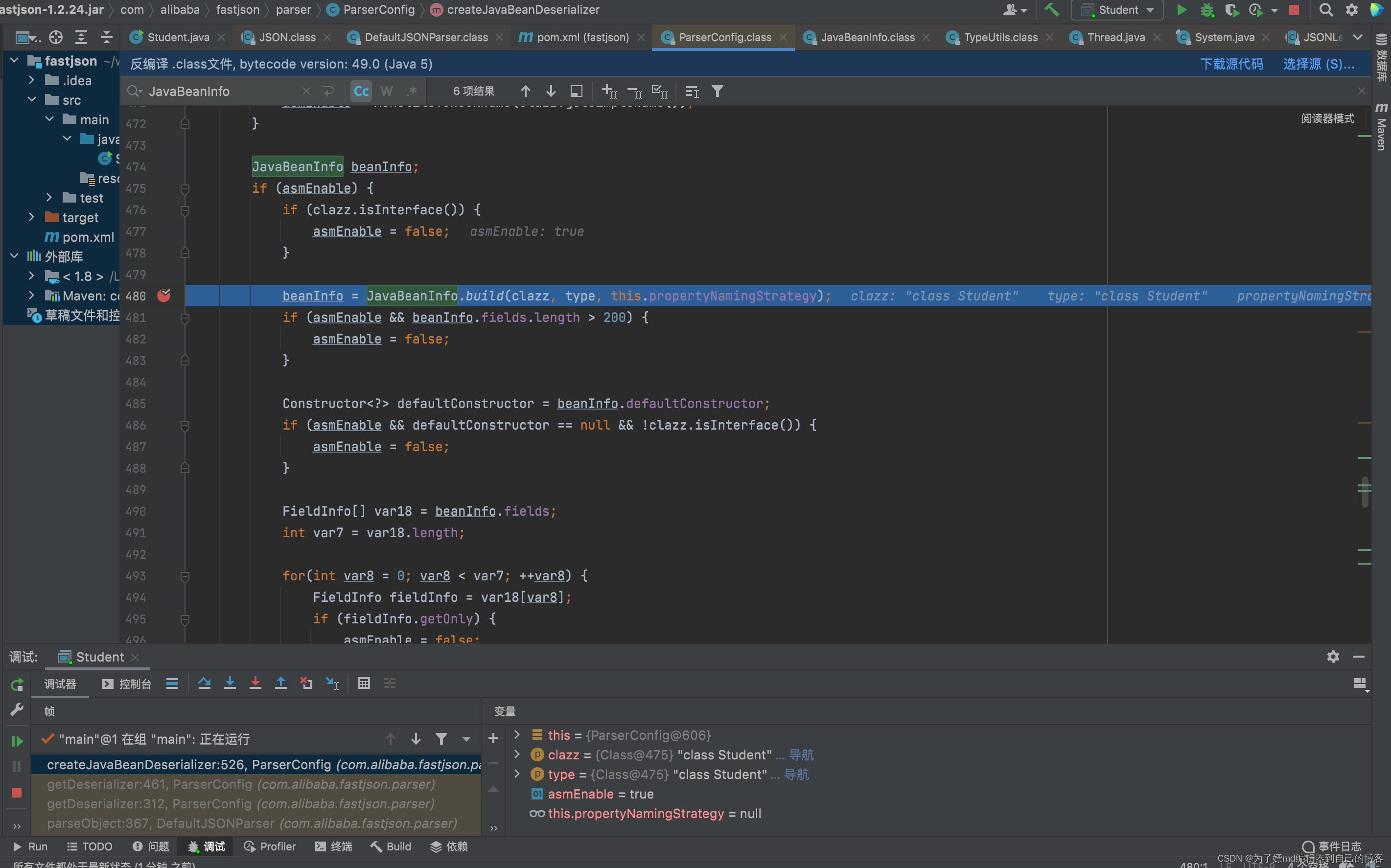Image resolution: width=1391 pixels, height=868 pixels.
Task: Stop debug session red square
Action: click(17, 793)
